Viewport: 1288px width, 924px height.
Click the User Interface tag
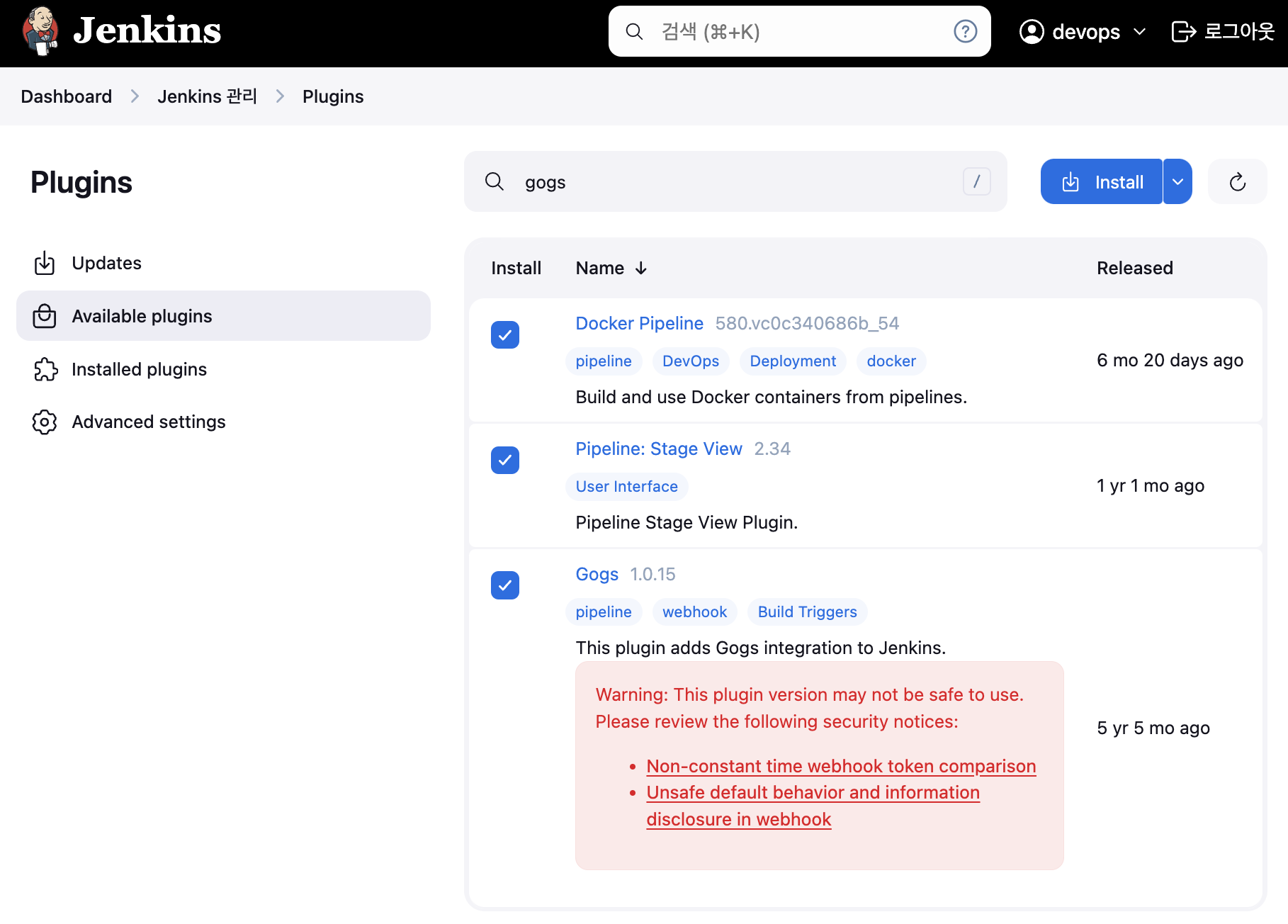tap(627, 487)
